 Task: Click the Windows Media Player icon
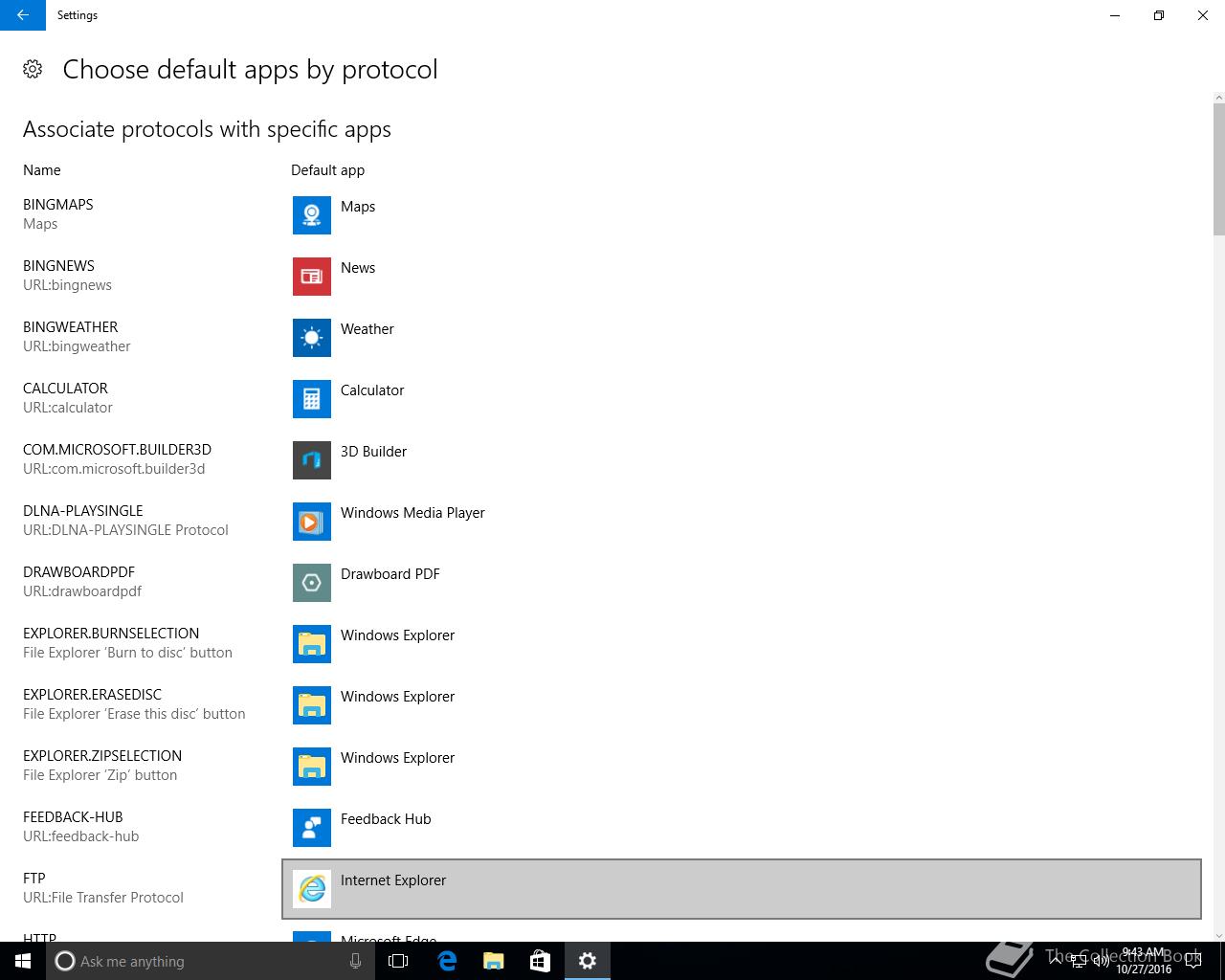pos(312,522)
